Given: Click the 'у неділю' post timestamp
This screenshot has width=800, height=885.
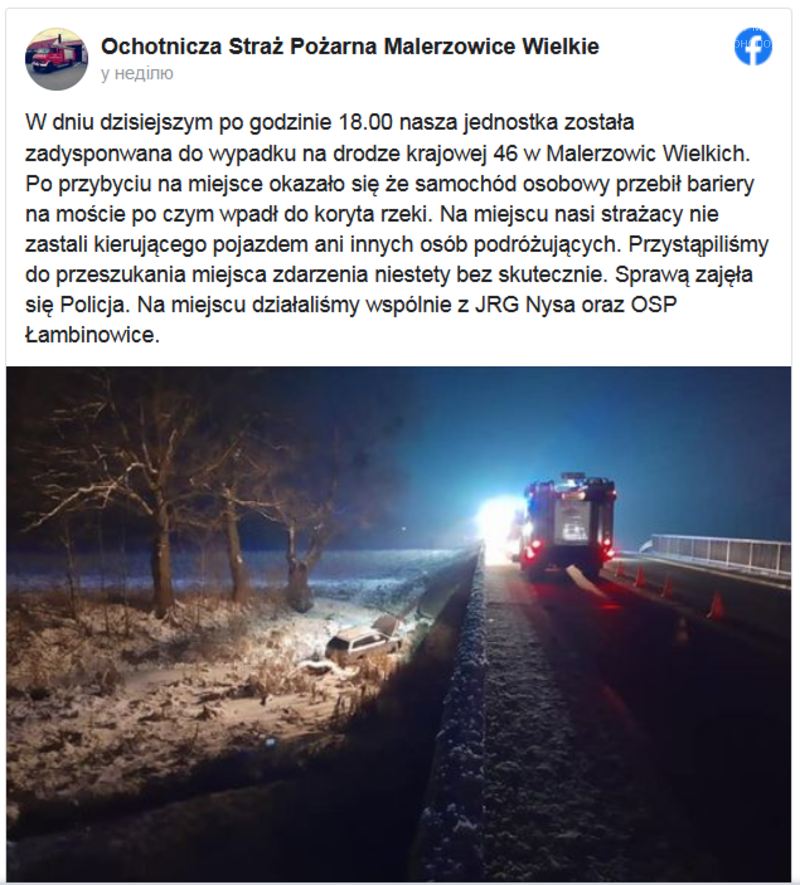Looking at the screenshot, I should coord(137,73).
